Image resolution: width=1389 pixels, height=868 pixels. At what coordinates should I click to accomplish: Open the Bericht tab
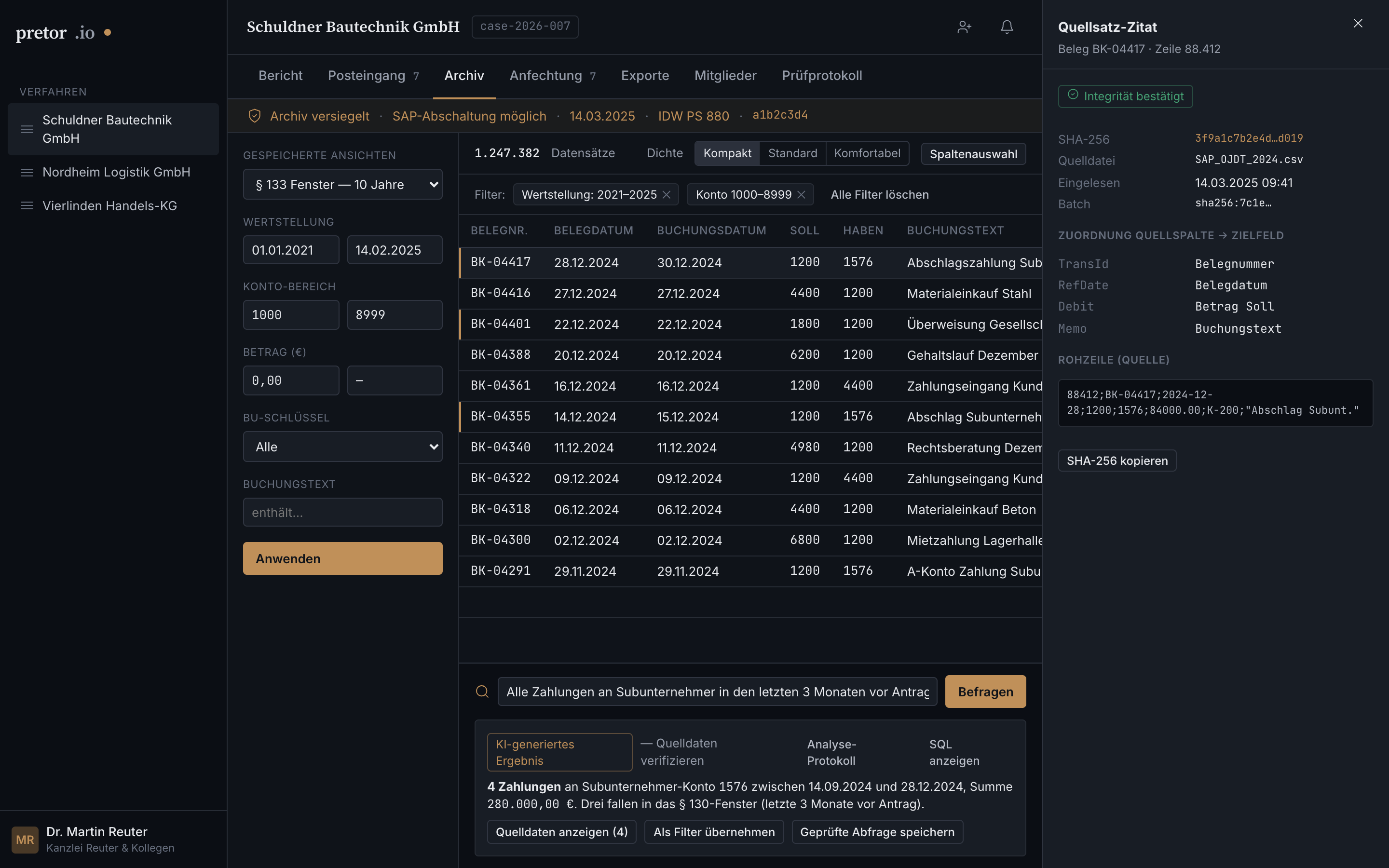[280, 76]
